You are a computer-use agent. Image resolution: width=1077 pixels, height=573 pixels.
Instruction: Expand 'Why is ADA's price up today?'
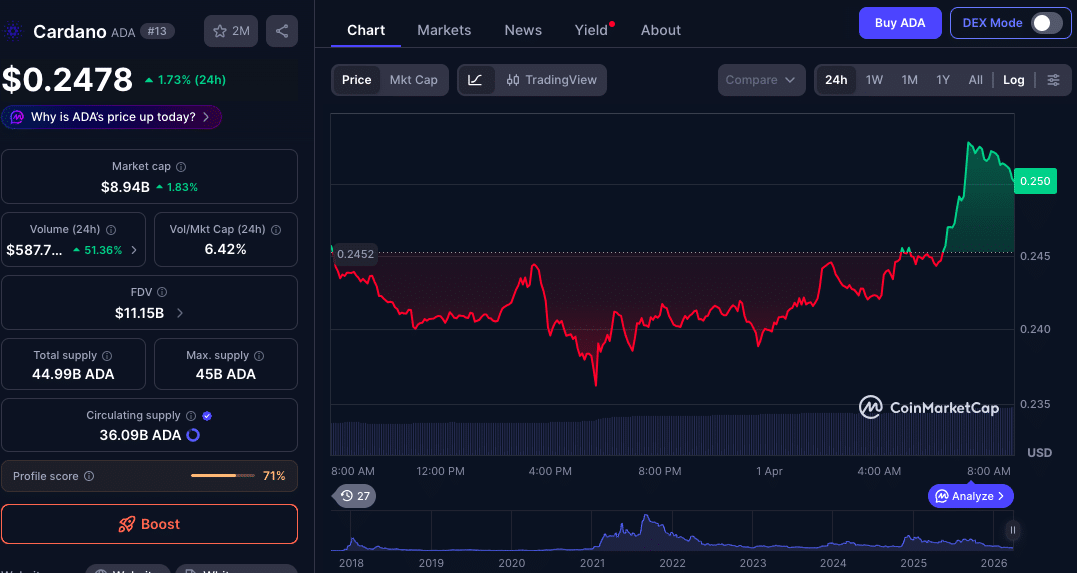tap(111, 117)
